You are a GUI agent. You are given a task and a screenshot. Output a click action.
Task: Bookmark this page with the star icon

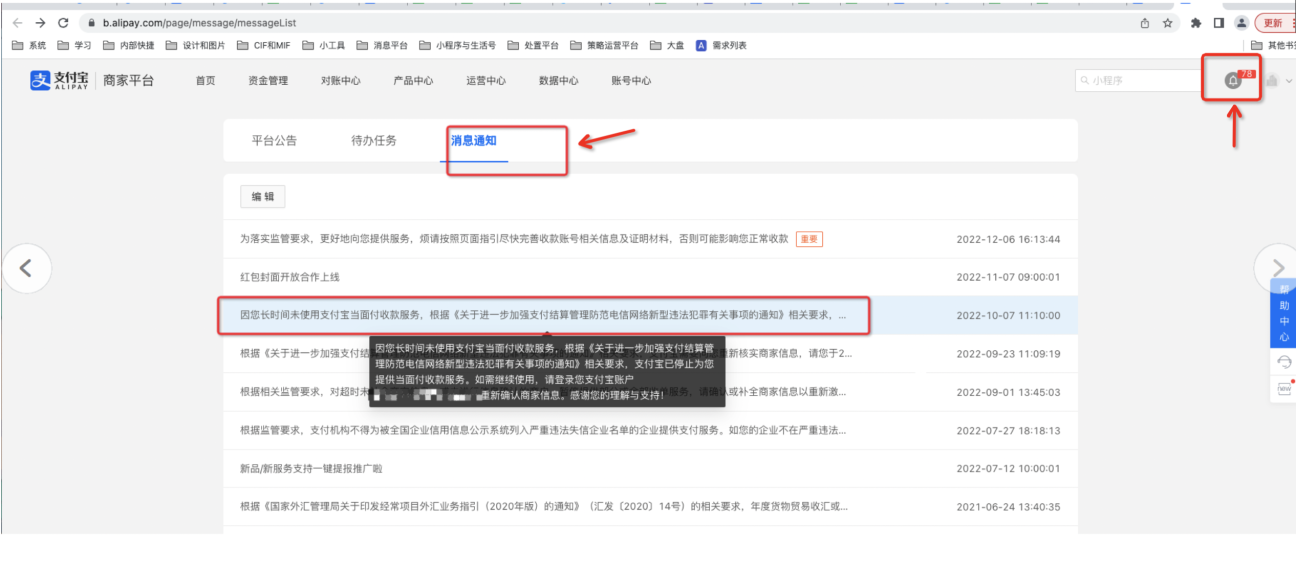[1167, 23]
